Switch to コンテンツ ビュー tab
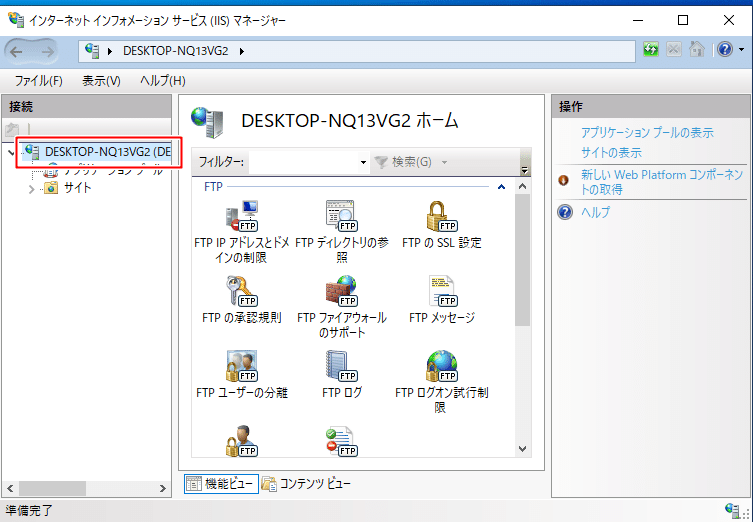Viewport: 753px width, 522px height. tap(306, 484)
